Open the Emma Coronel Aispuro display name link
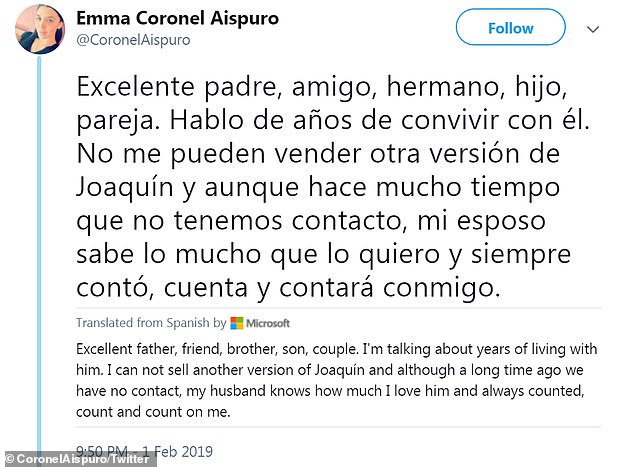Viewport: 634px width, 467px height. pos(182,18)
